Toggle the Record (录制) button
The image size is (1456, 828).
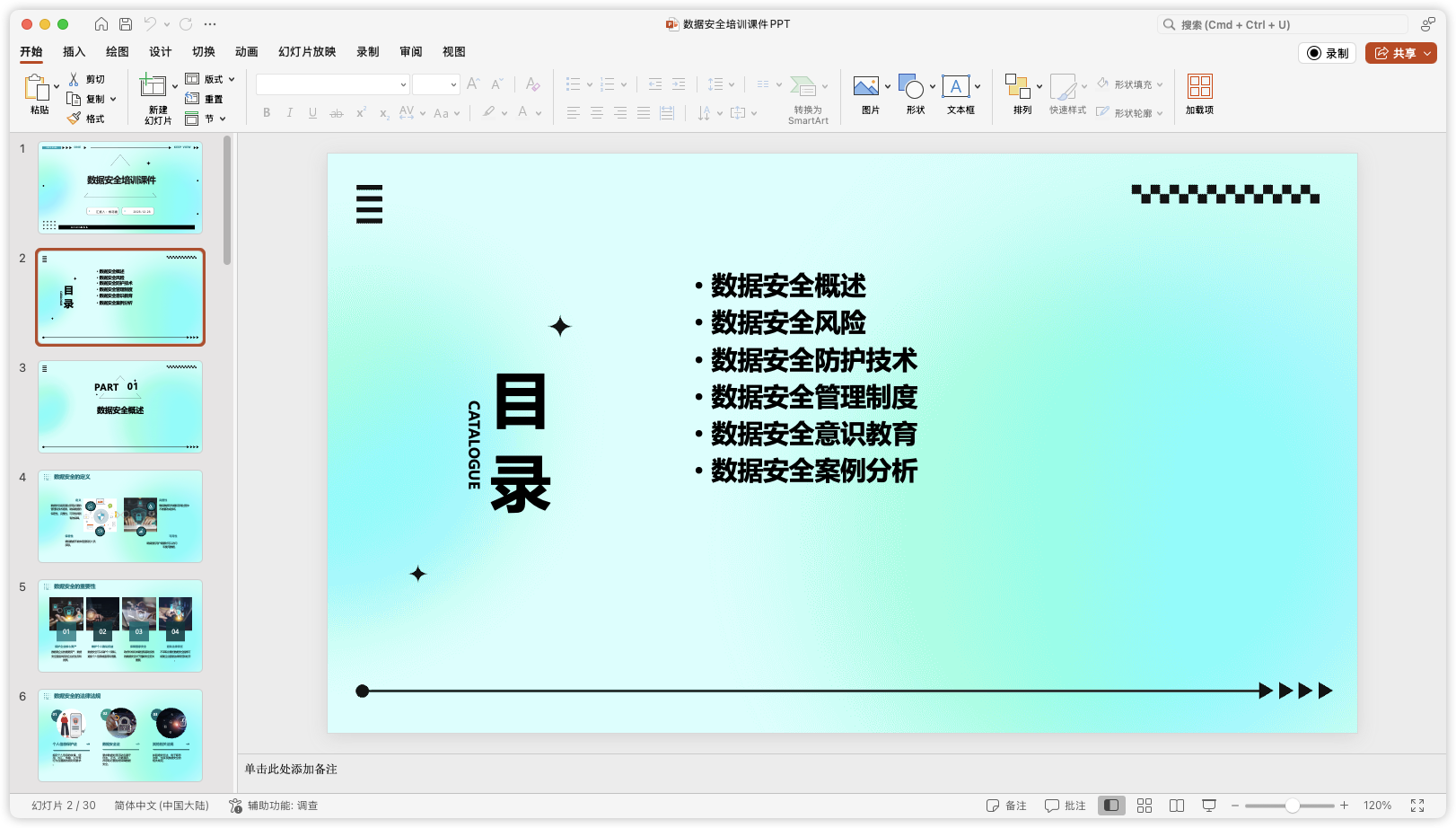point(1328,53)
